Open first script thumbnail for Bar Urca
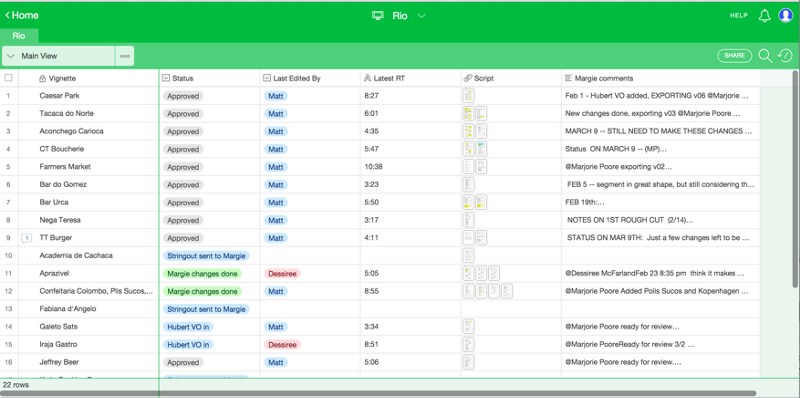This screenshot has height=398, width=800. point(468,202)
